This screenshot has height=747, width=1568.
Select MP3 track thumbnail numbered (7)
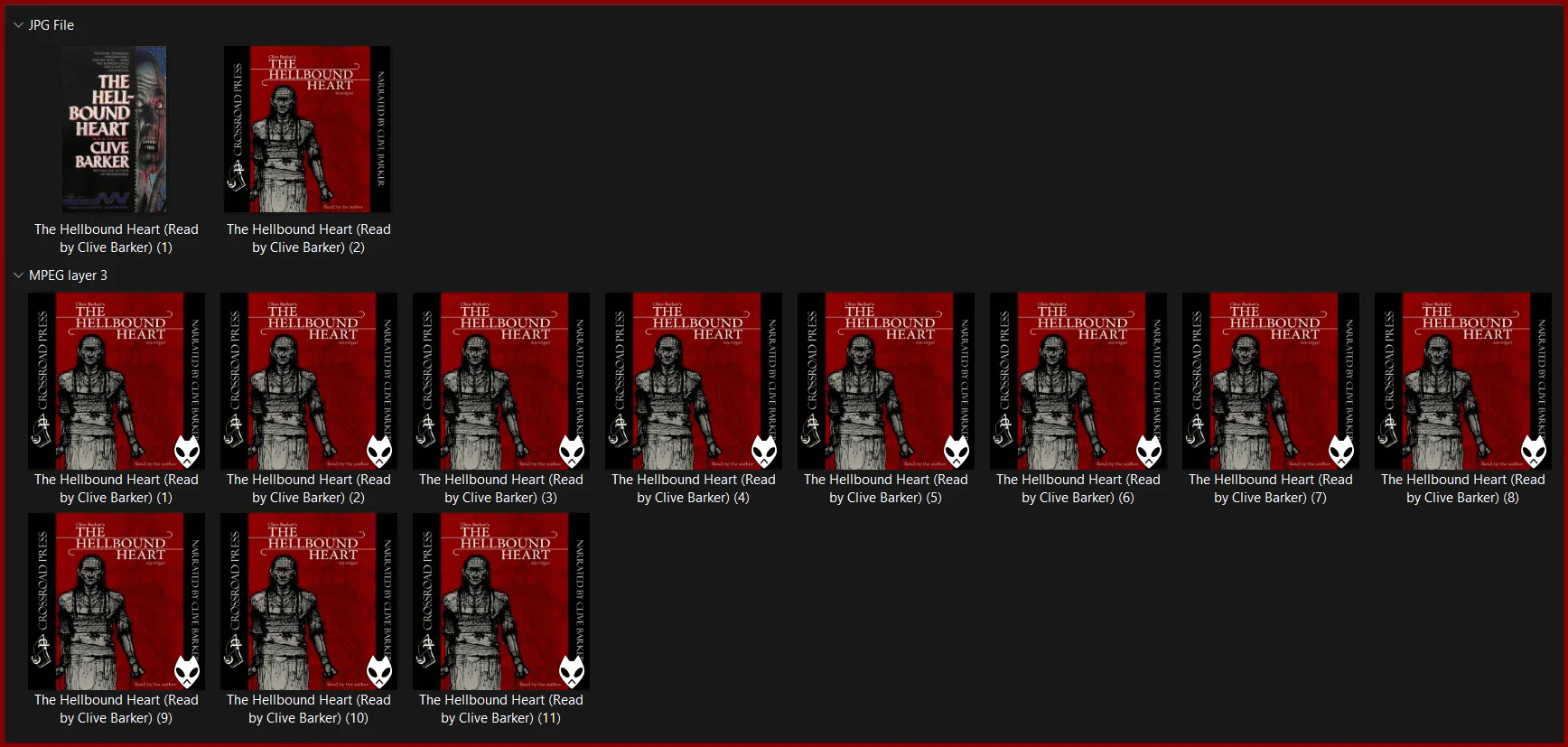click(1271, 381)
